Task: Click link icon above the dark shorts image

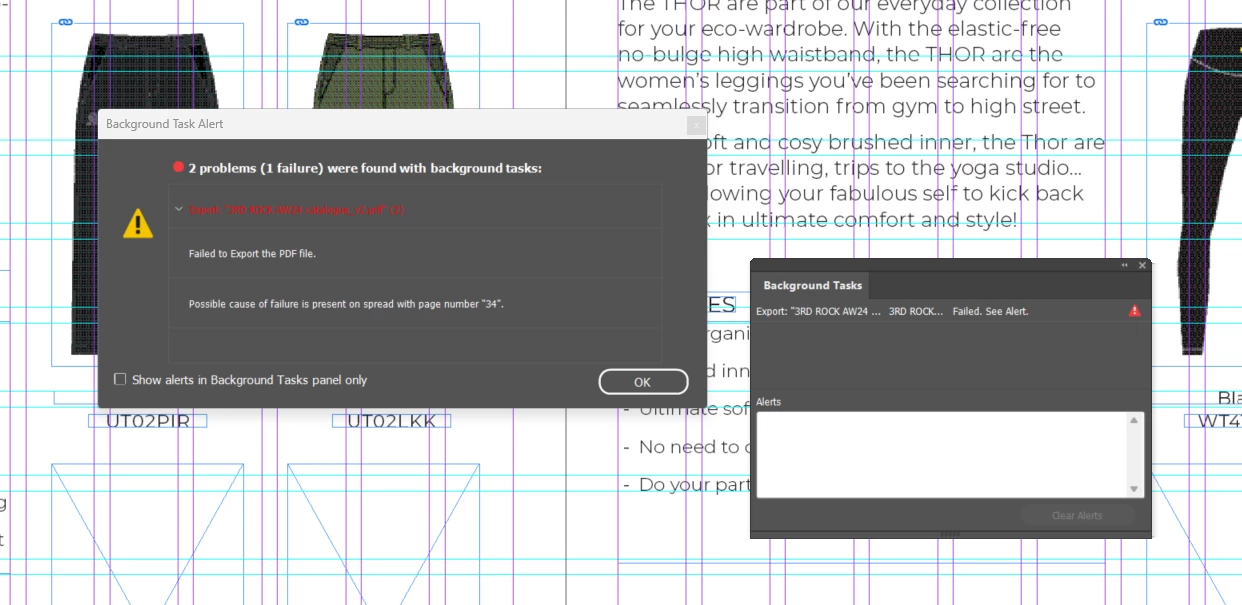Action: coord(66,22)
